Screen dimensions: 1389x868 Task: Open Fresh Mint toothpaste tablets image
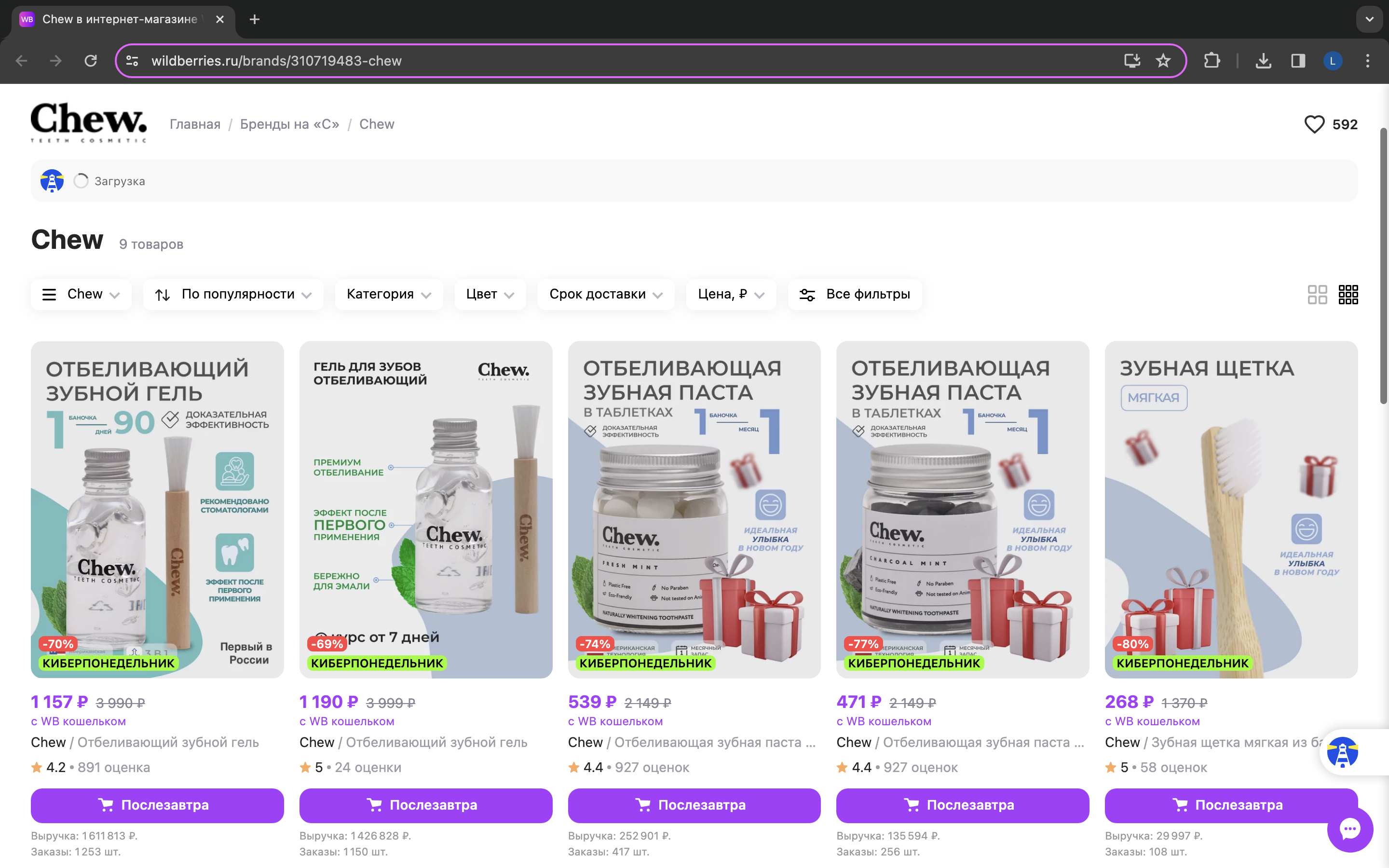tap(694, 510)
